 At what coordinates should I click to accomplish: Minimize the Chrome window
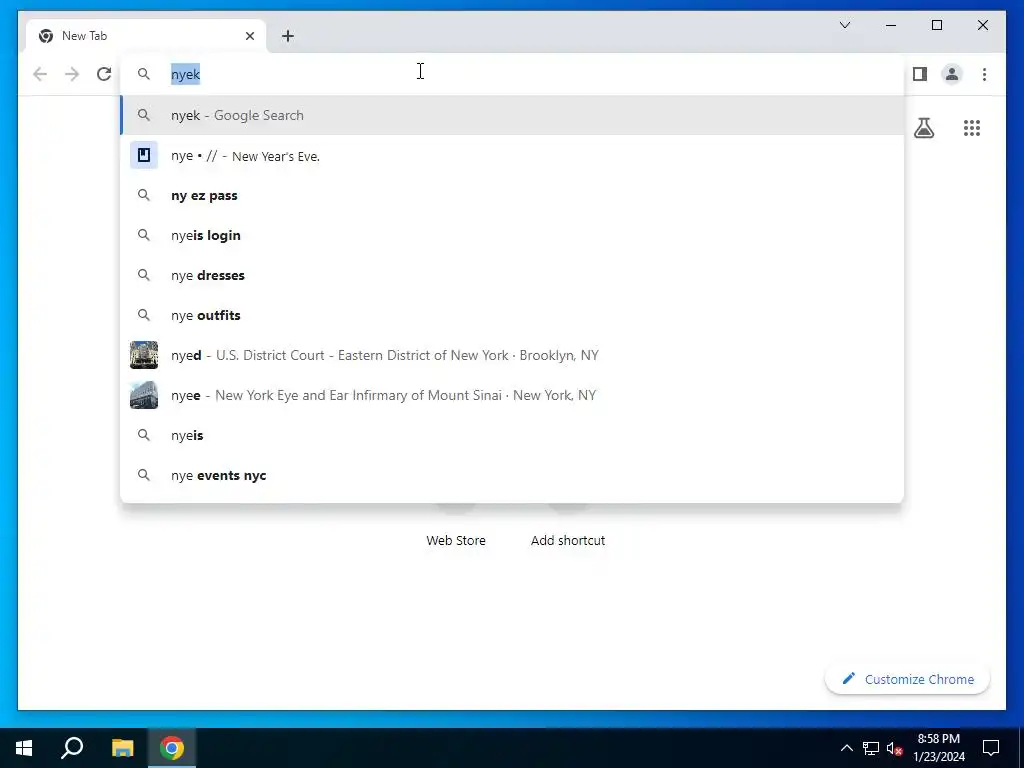coord(891,25)
